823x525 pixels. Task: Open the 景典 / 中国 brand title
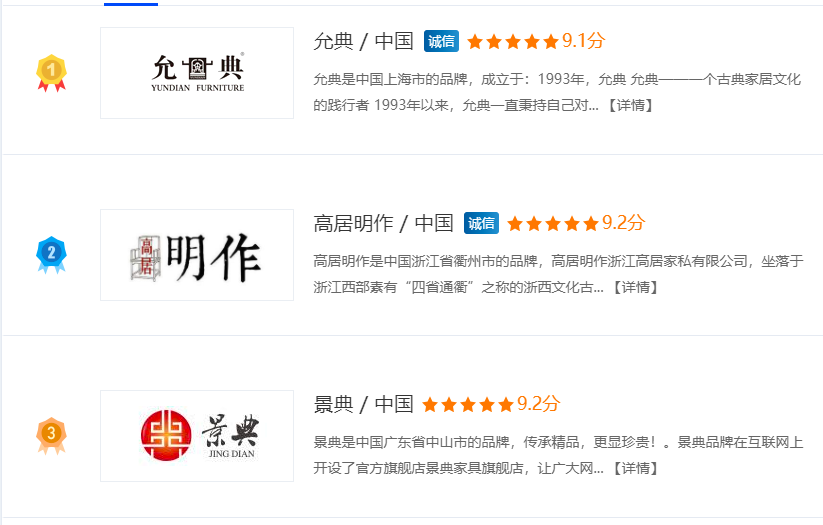click(x=363, y=404)
